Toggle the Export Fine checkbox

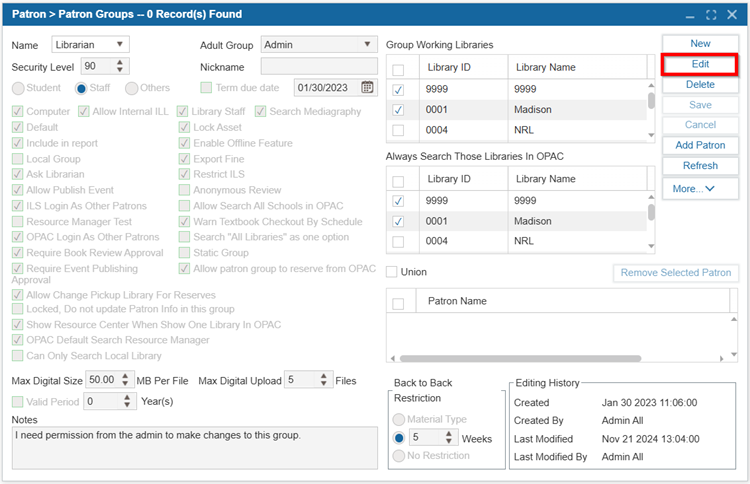click(x=184, y=159)
